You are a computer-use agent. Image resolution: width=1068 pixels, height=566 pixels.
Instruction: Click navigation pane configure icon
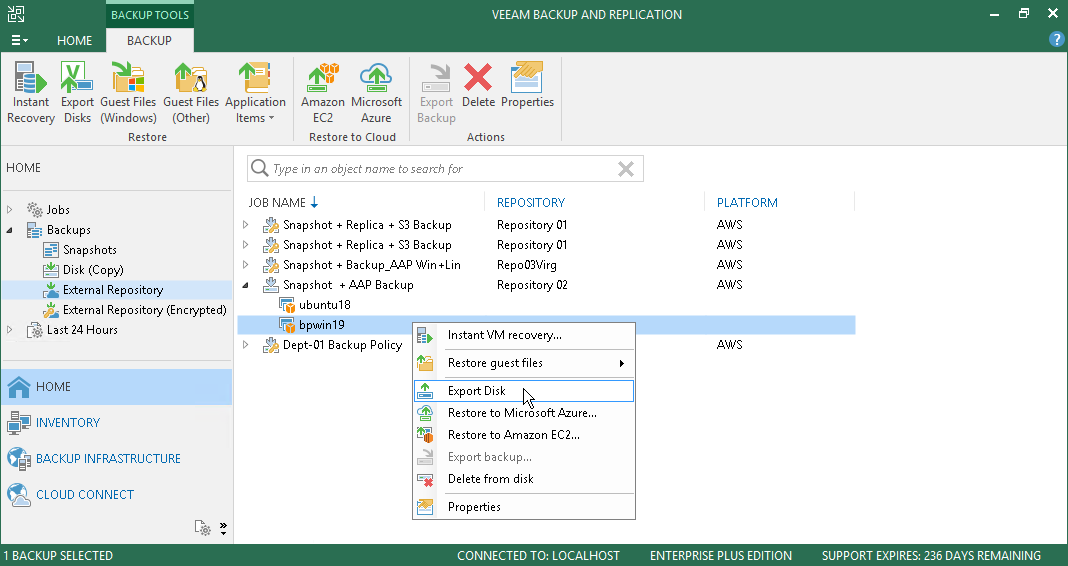tap(203, 528)
